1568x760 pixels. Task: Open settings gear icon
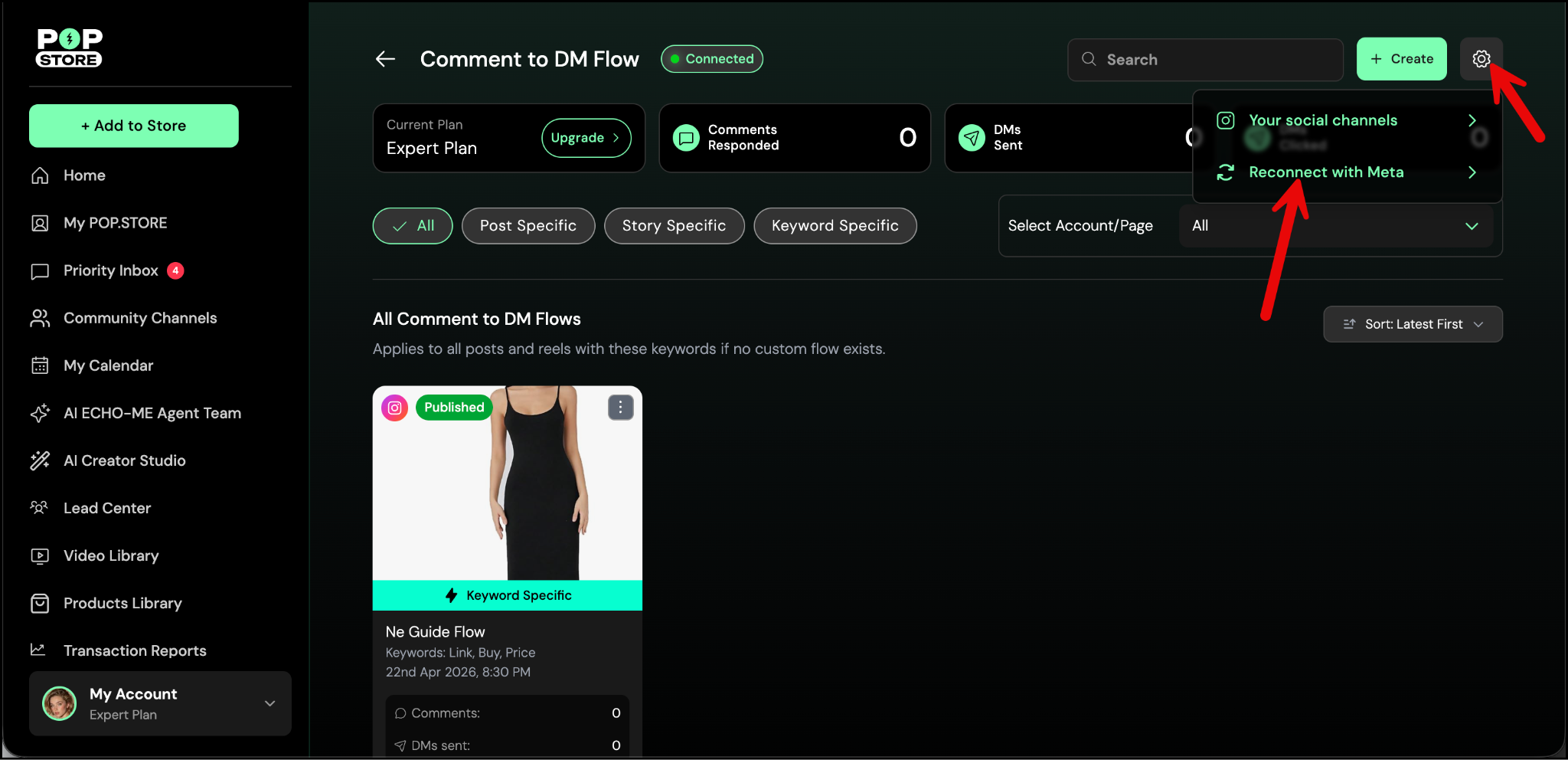(x=1481, y=59)
